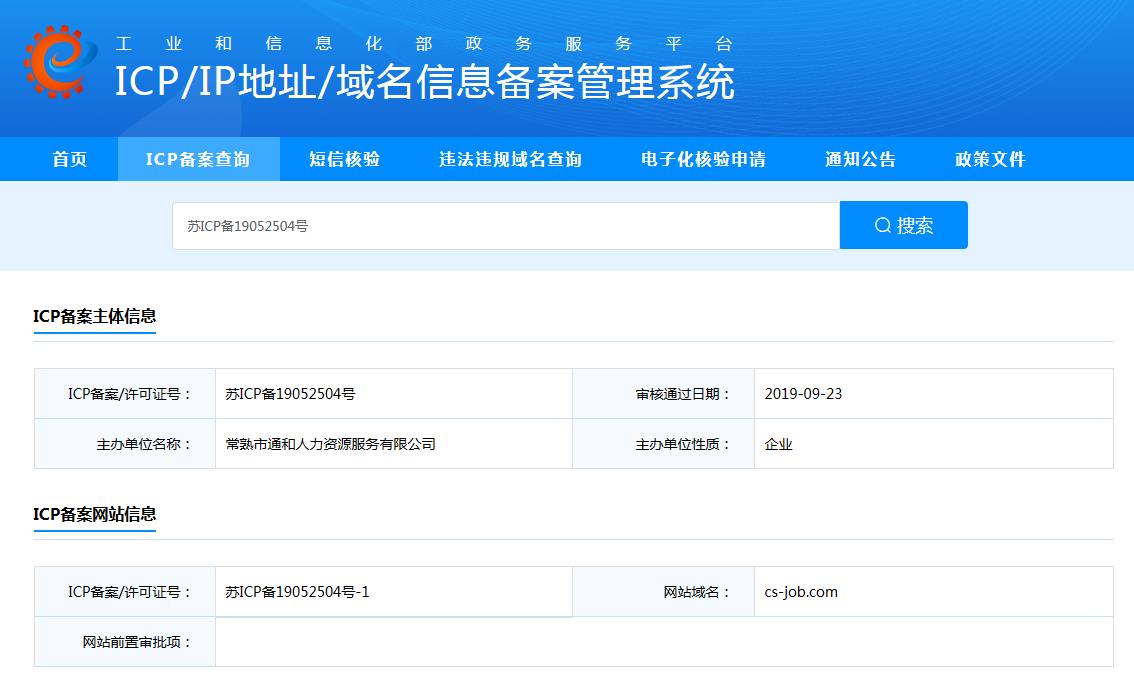Viewport: 1134px width, 685px height.
Task: Open the 首页 navigation tab
Action: coord(69,159)
